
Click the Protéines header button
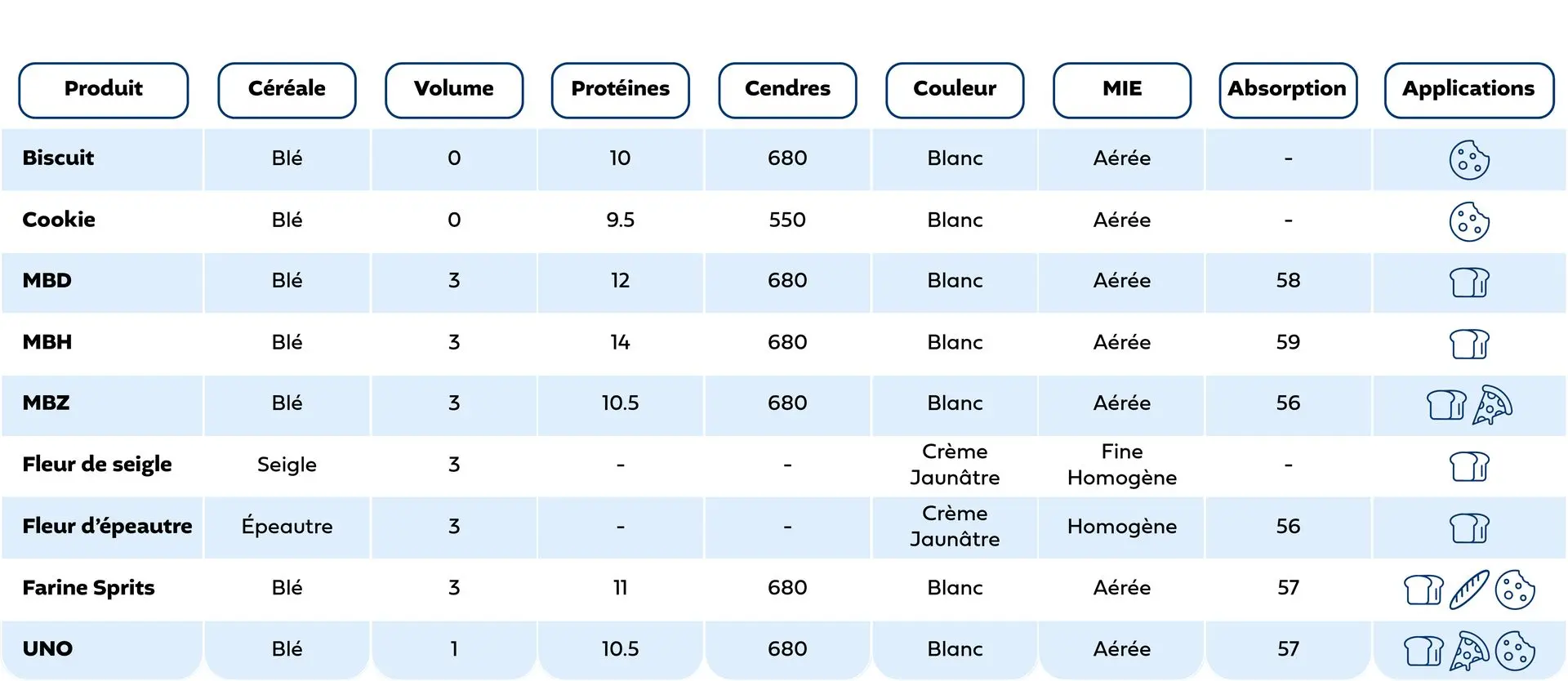[621, 90]
